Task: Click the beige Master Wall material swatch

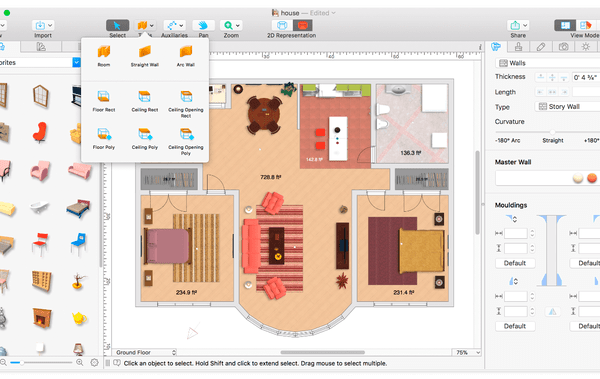Action: point(578,178)
